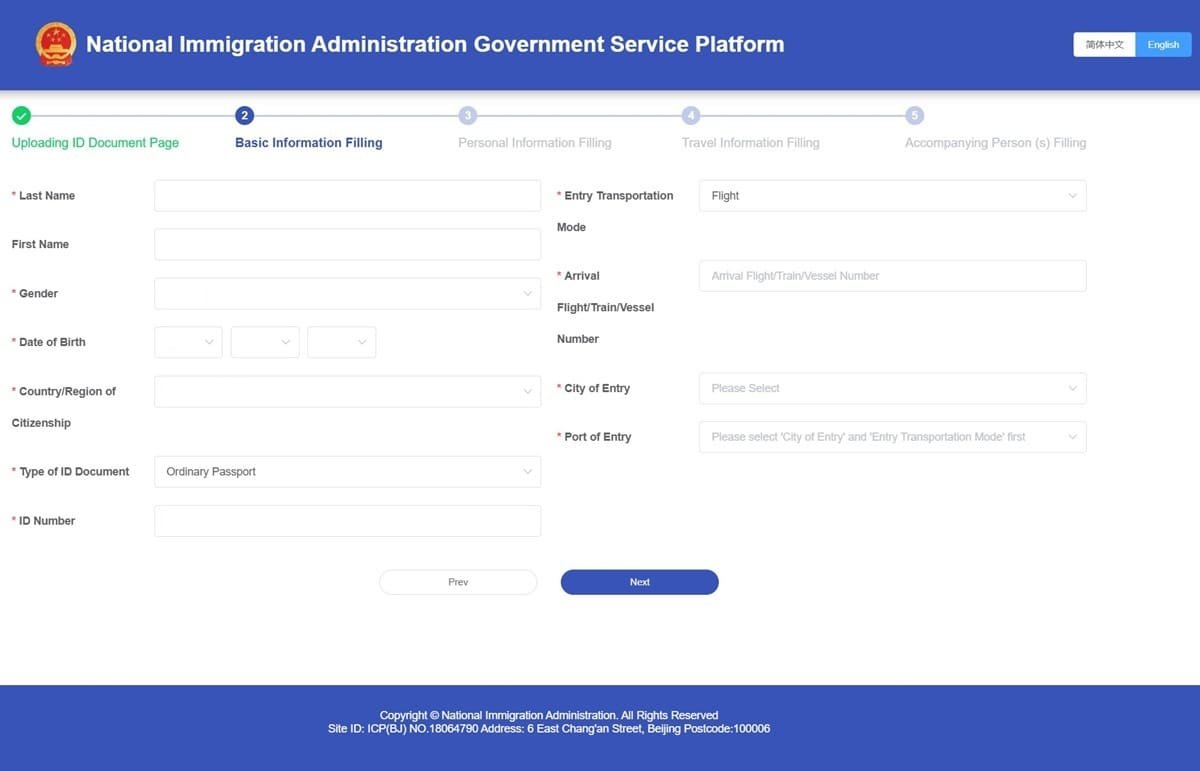Click step 4 Travel Information Filling circle

690,115
